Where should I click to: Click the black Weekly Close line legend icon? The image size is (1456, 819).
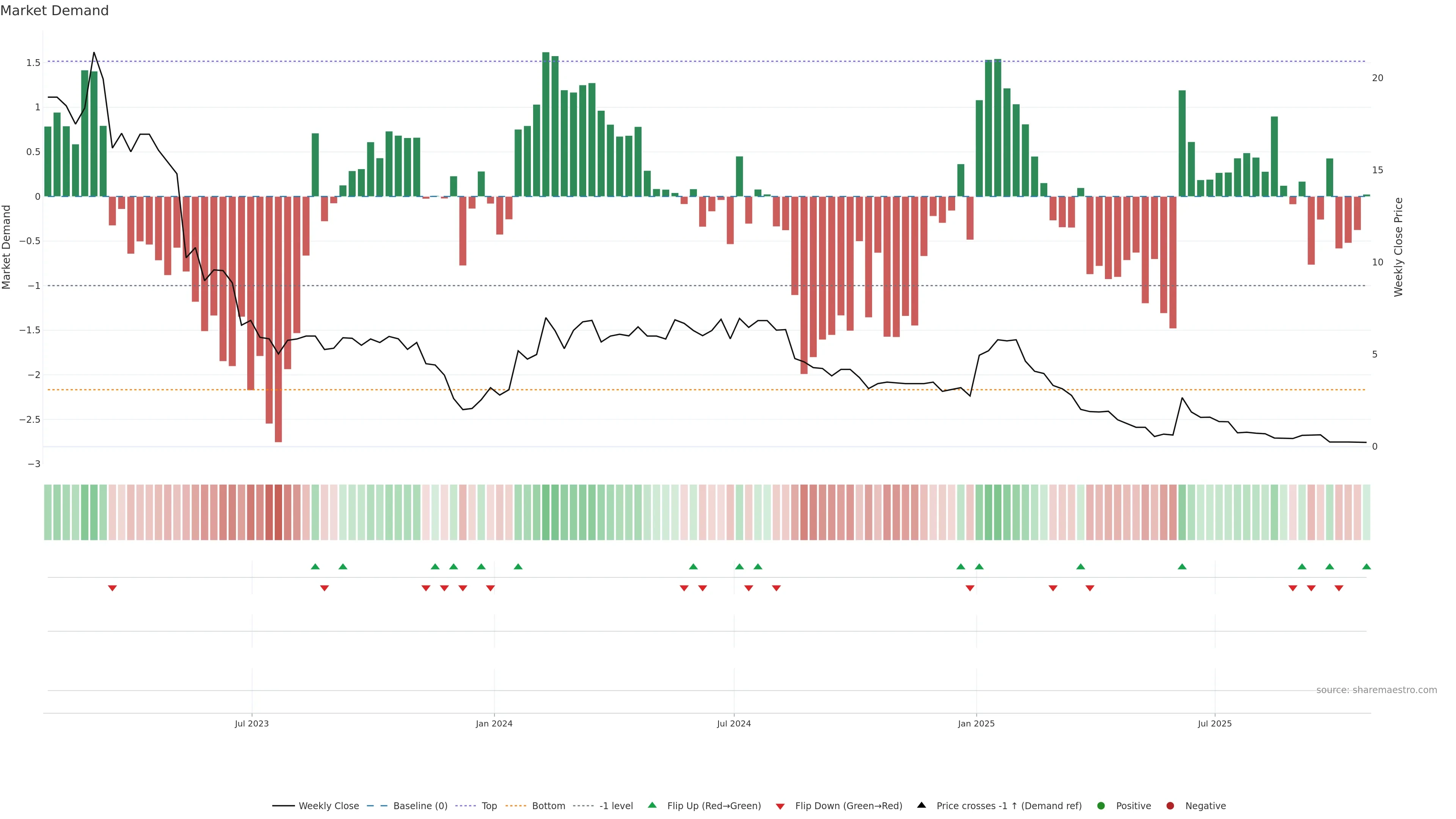coord(283,805)
